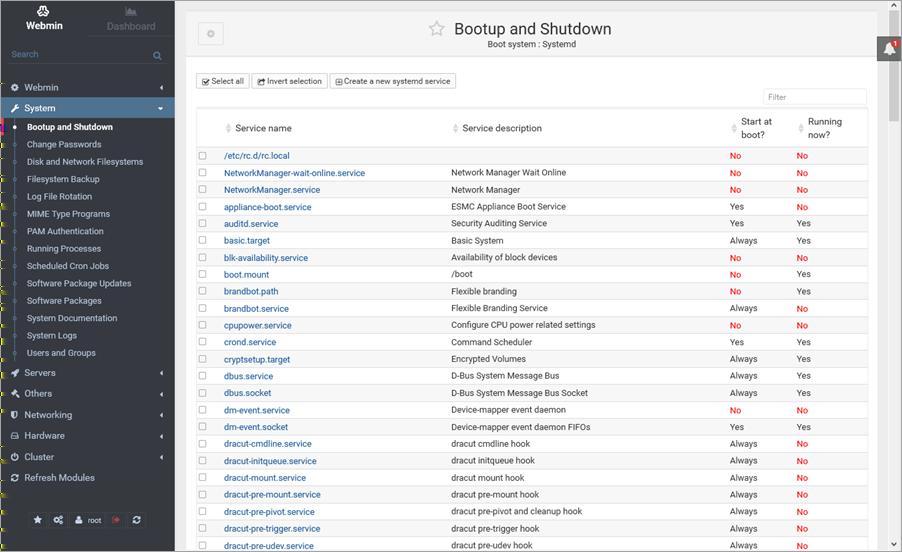Switch to the Dashboard tab
This screenshot has width=902, height=552.
point(131,19)
